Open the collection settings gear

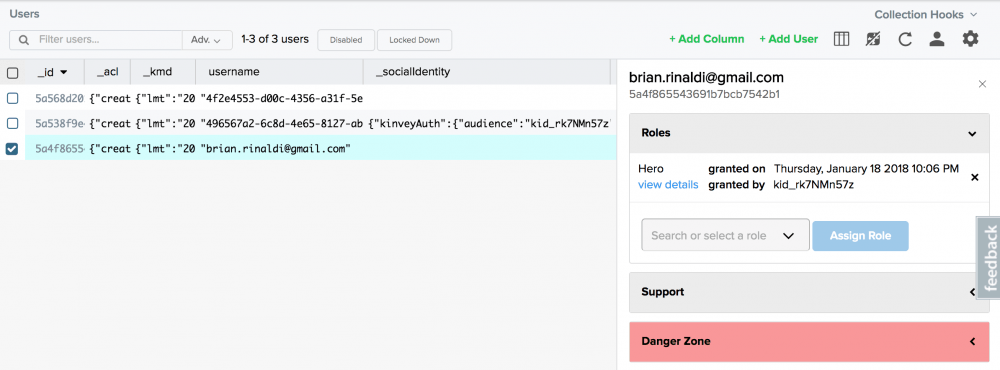pyautogui.click(x=970, y=39)
